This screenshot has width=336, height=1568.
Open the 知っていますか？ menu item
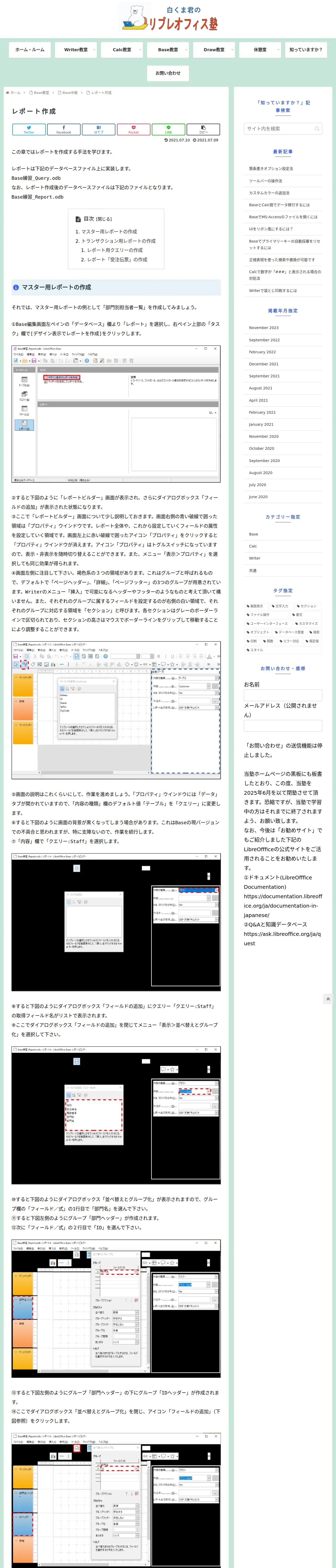(x=306, y=50)
